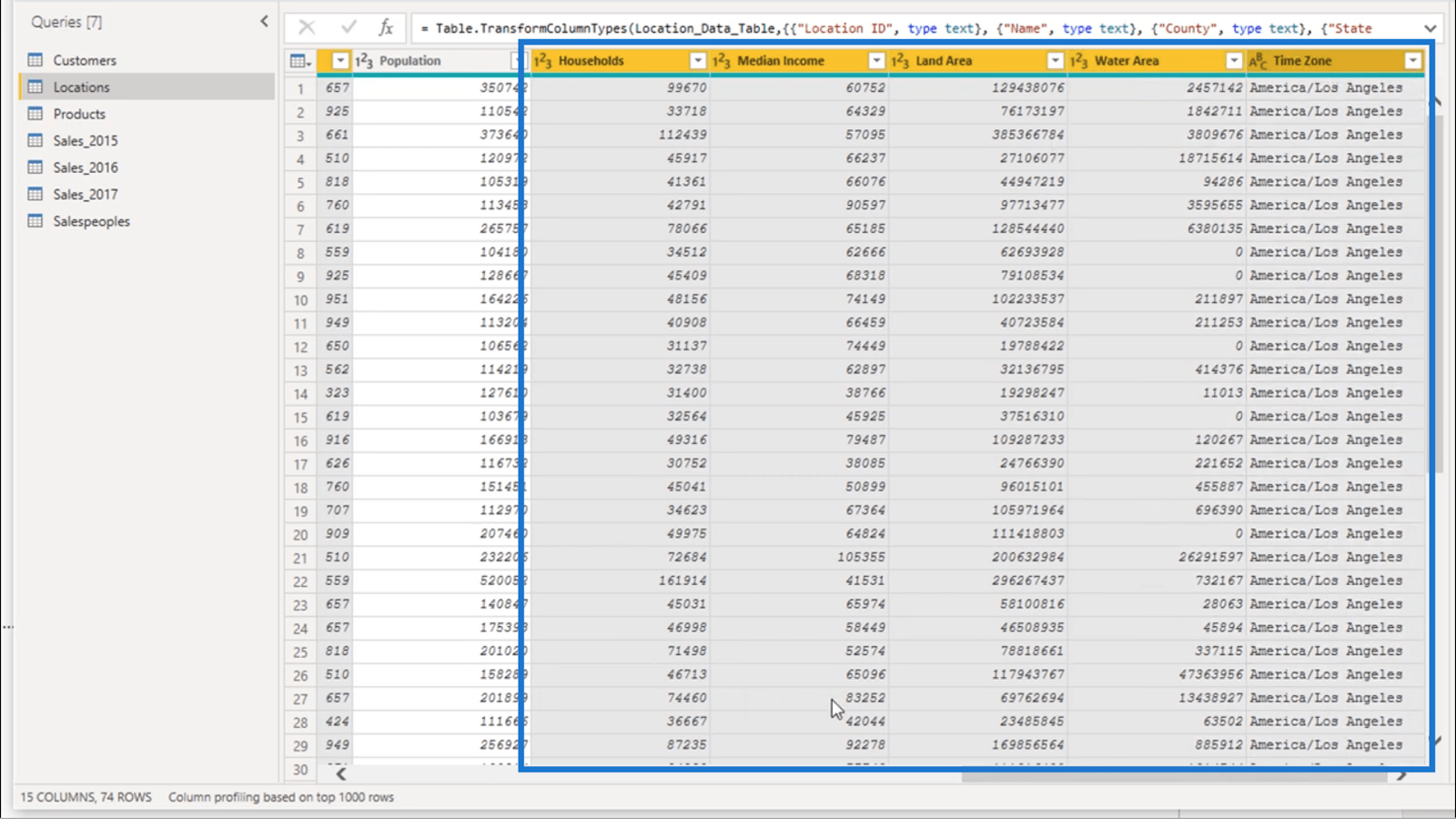Select the Time Zone column header
Image resolution: width=1456 pixels, height=819 pixels.
coord(1334,61)
